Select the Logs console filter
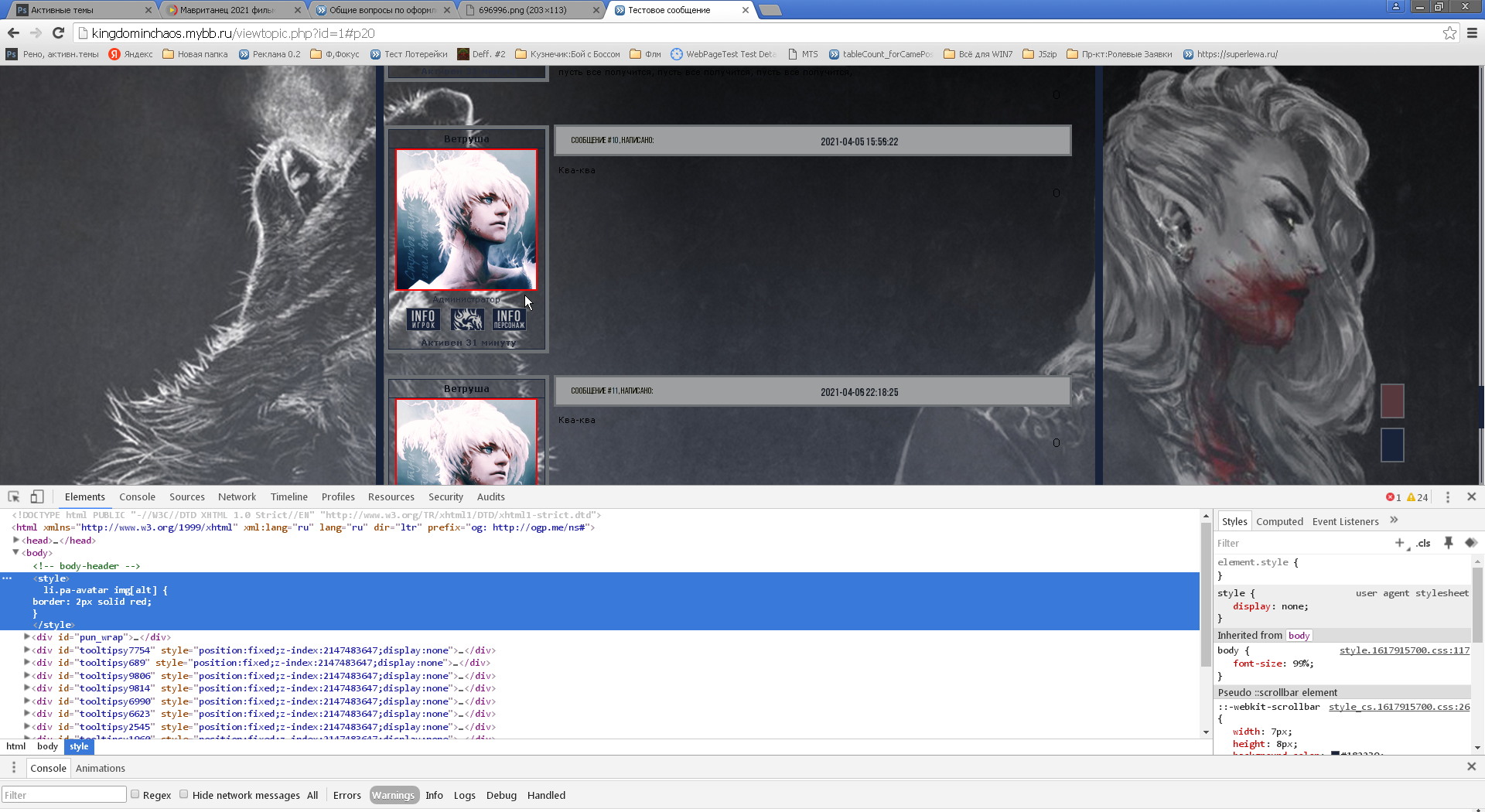This screenshot has width=1485, height=812. point(464,795)
